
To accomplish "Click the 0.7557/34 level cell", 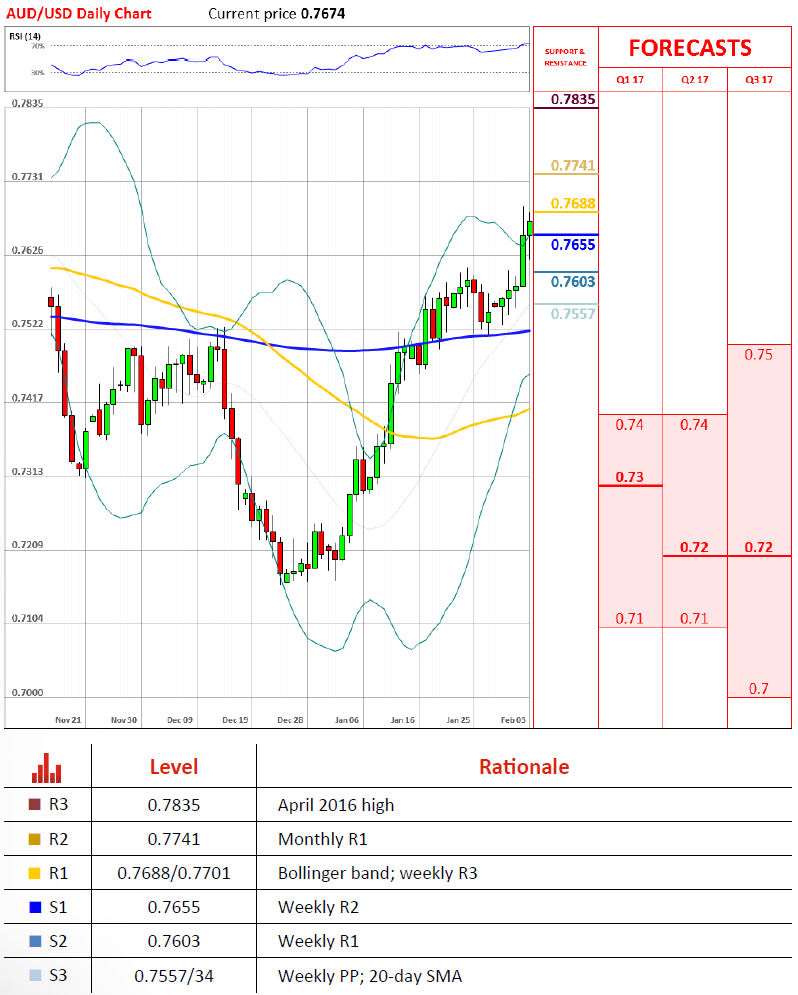I will click(x=174, y=976).
